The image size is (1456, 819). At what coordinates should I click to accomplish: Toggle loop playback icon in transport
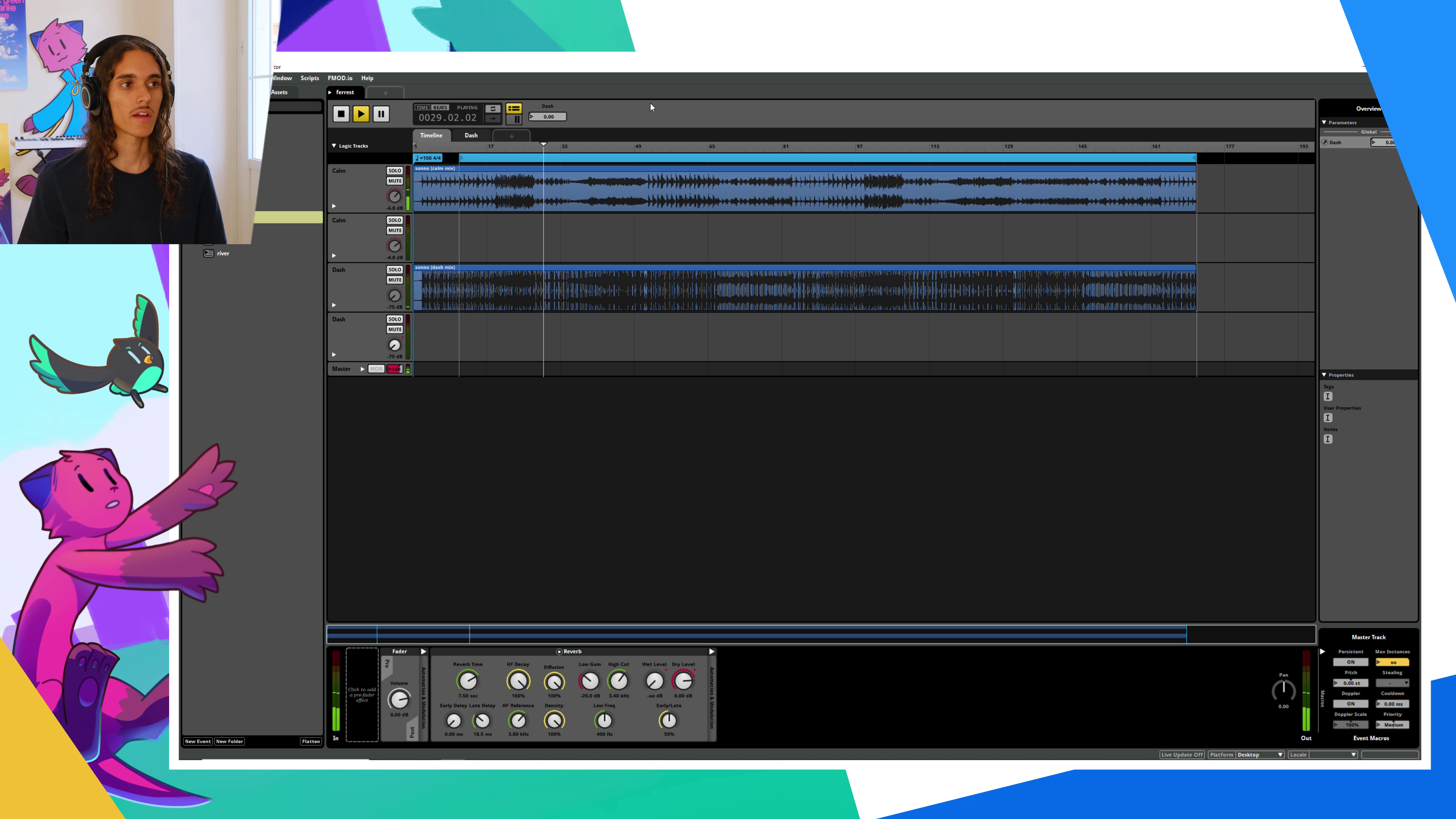coord(493,108)
